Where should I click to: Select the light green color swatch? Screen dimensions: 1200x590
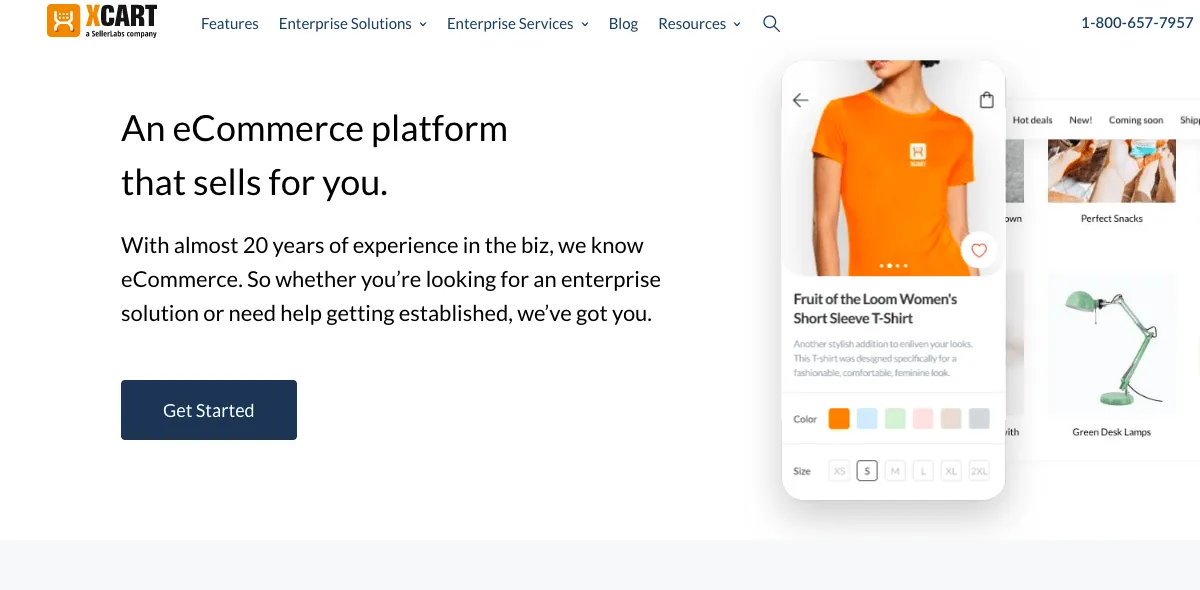[x=895, y=419]
